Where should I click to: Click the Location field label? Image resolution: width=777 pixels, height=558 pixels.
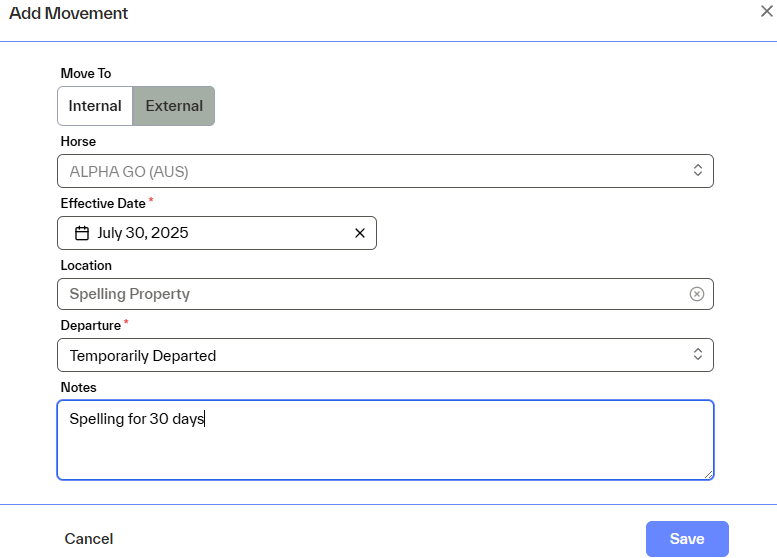click(86, 265)
